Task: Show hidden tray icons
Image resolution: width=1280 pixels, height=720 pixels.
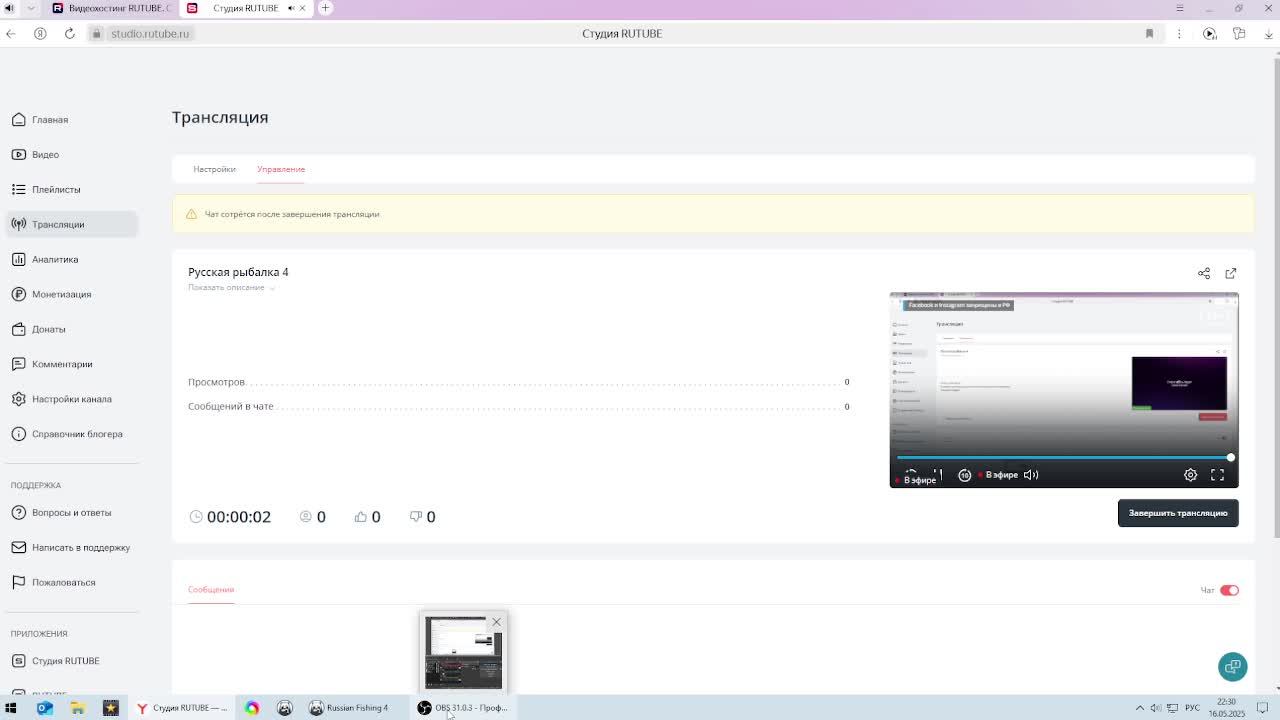Action: [1140, 708]
